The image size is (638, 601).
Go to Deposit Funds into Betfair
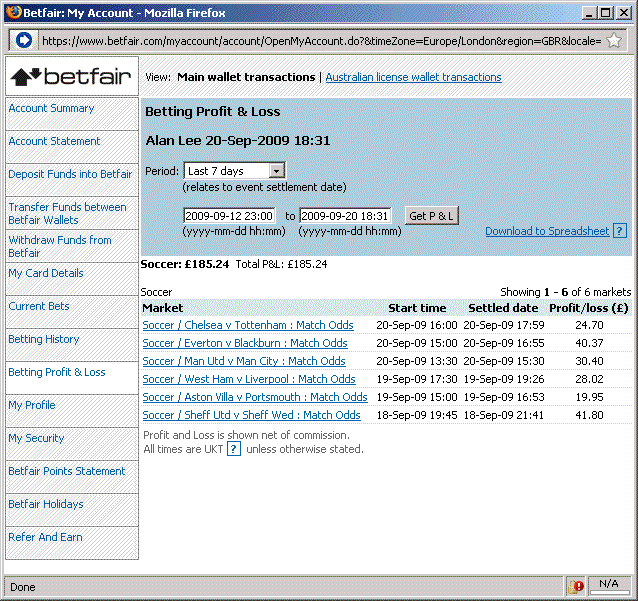pyautogui.click(x=70, y=174)
